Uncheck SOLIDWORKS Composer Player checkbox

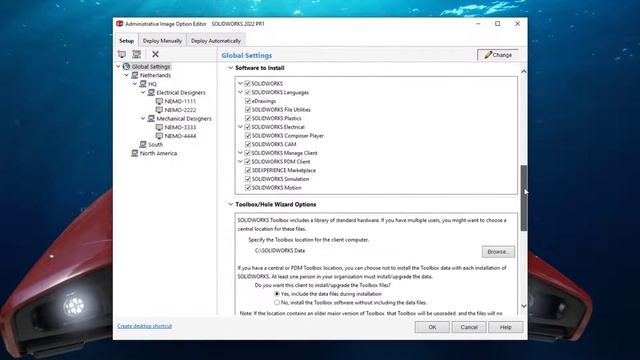click(x=247, y=136)
